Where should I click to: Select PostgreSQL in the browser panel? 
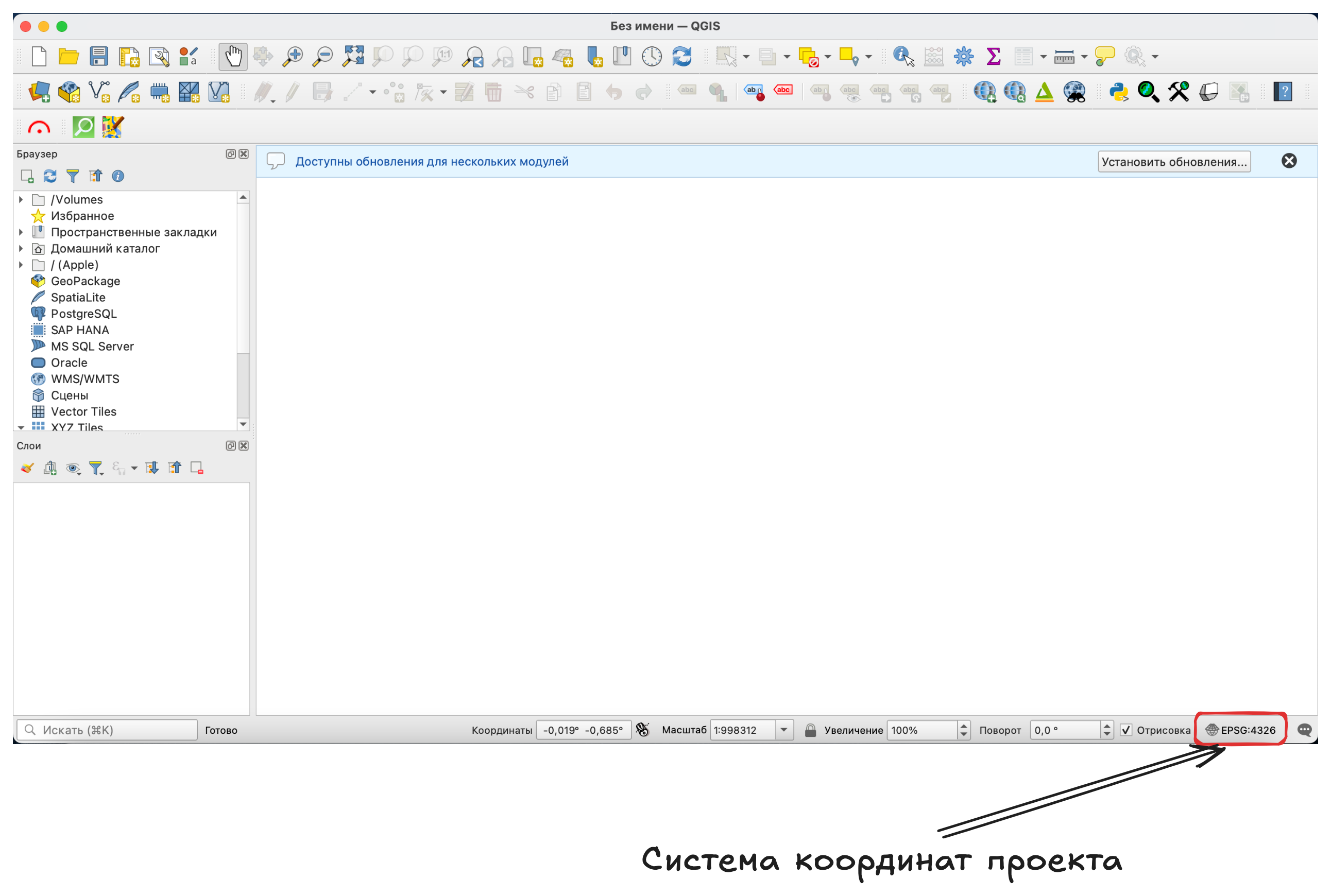coord(83,314)
